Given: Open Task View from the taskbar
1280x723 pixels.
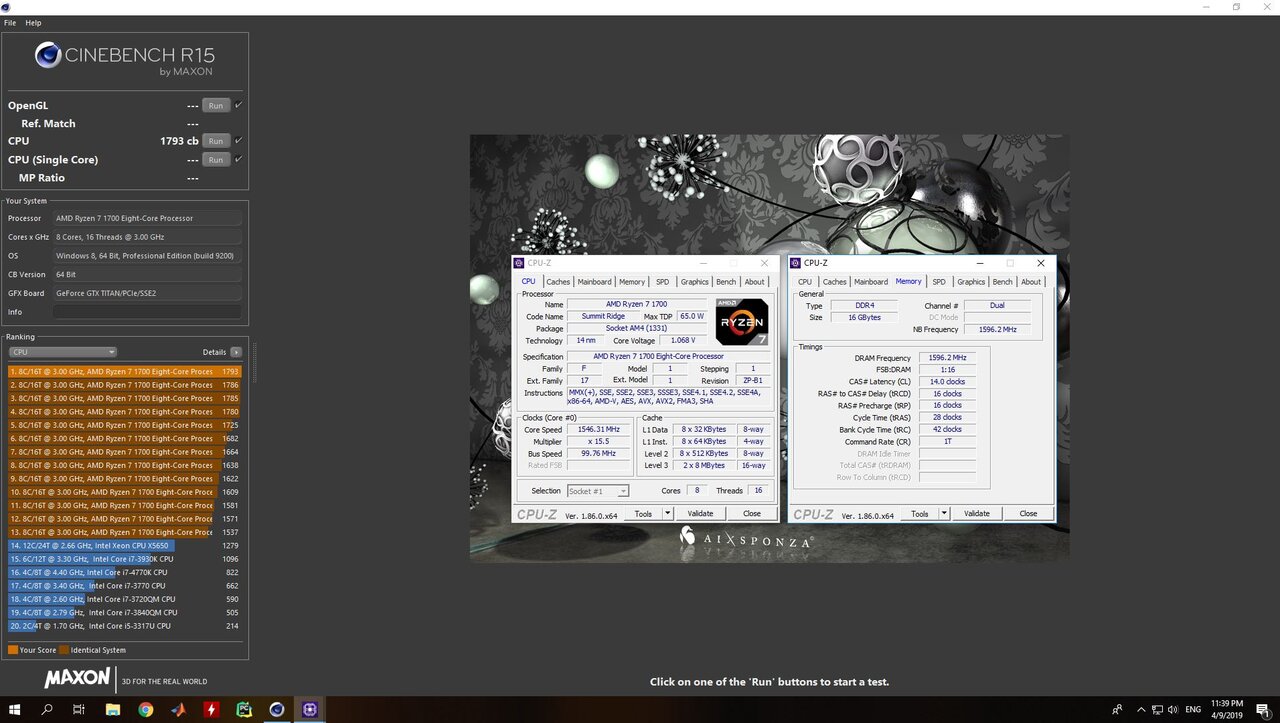Looking at the screenshot, I should click(79, 709).
